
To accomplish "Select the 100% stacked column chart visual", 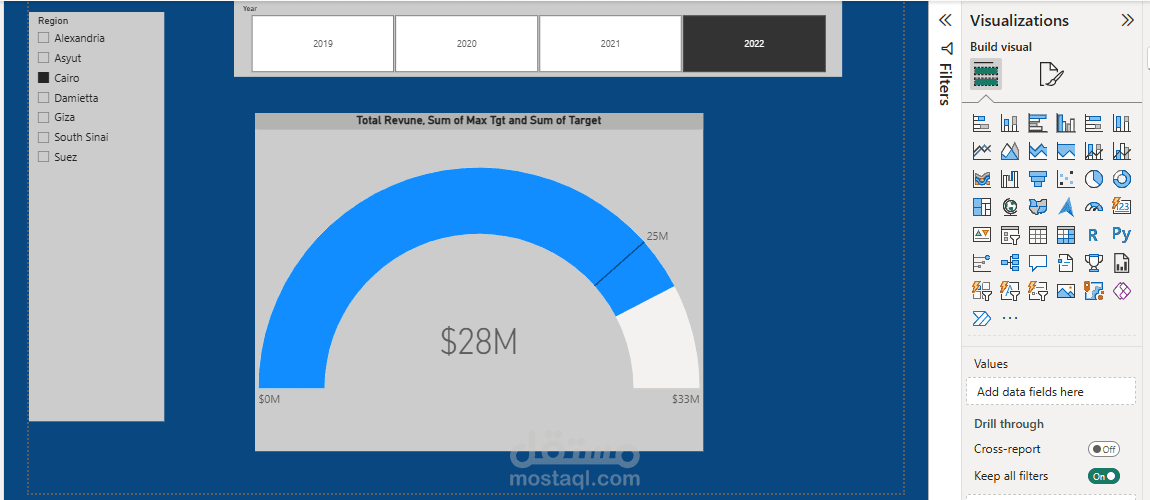I will (x=1121, y=123).
